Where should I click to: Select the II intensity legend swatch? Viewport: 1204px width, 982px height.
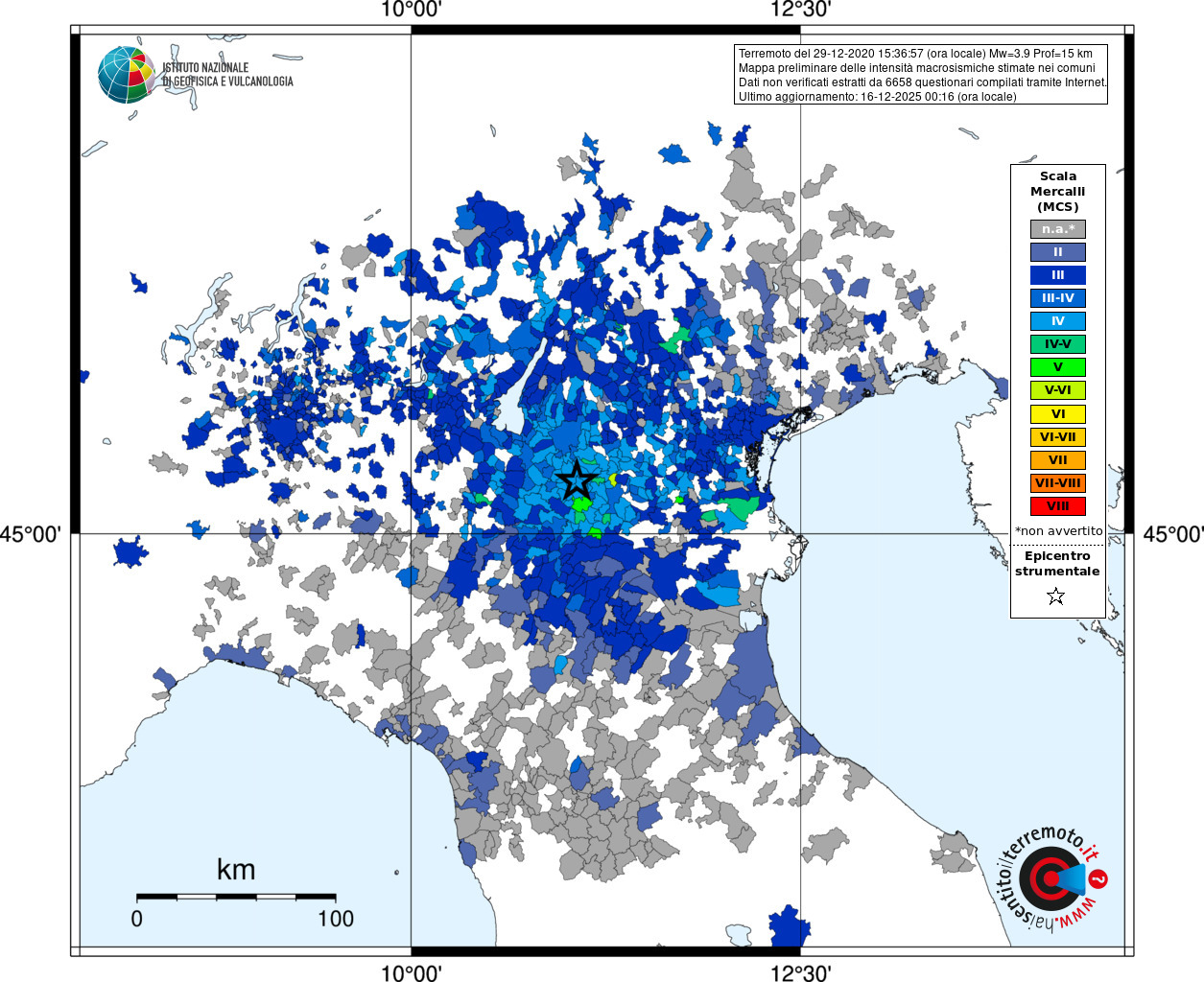tap(1058, 252)
